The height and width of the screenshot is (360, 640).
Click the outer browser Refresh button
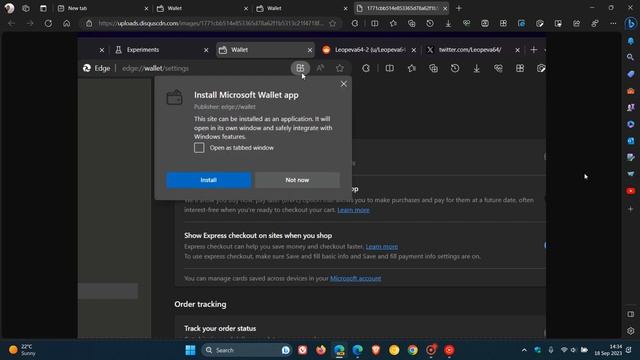tap(48, 23)
